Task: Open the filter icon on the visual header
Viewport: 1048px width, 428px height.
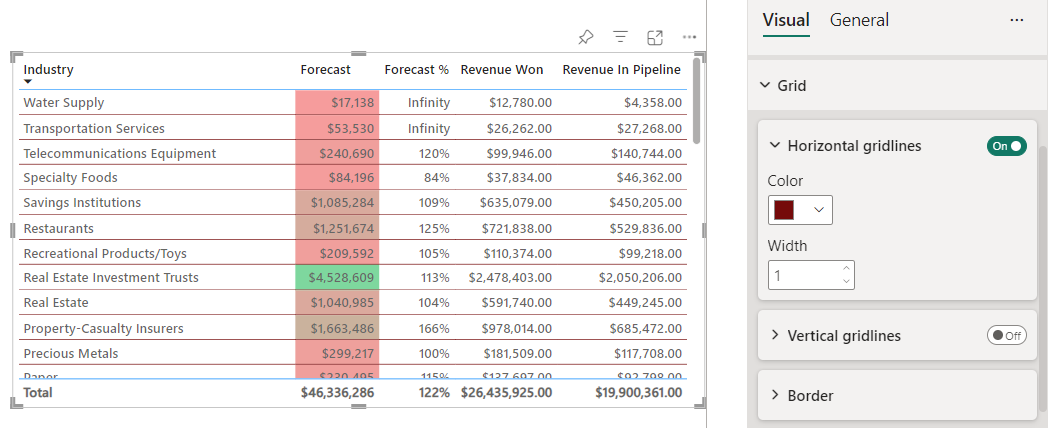Action: pos(620,37)
